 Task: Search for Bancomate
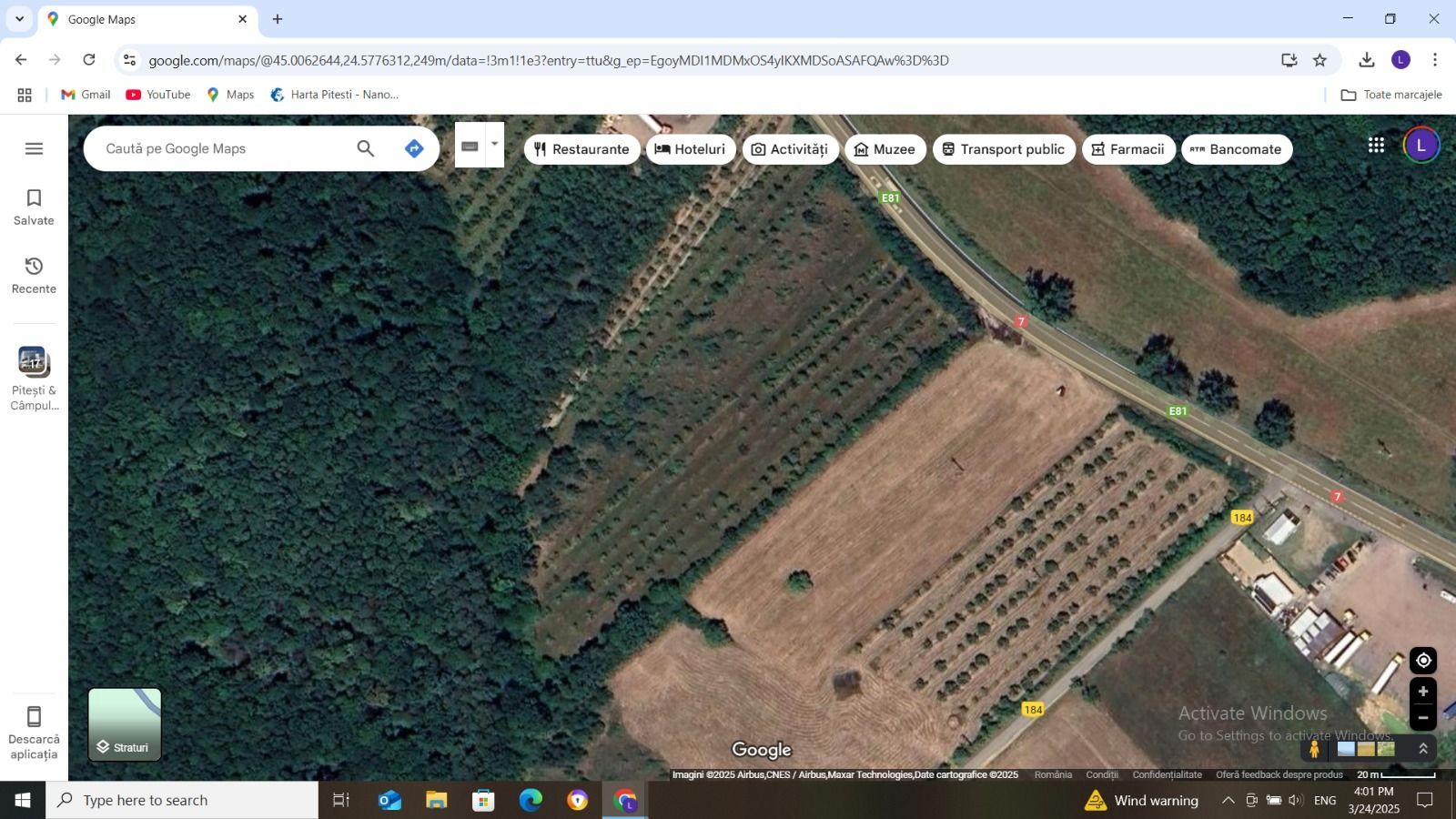[x=1236, y=148]
